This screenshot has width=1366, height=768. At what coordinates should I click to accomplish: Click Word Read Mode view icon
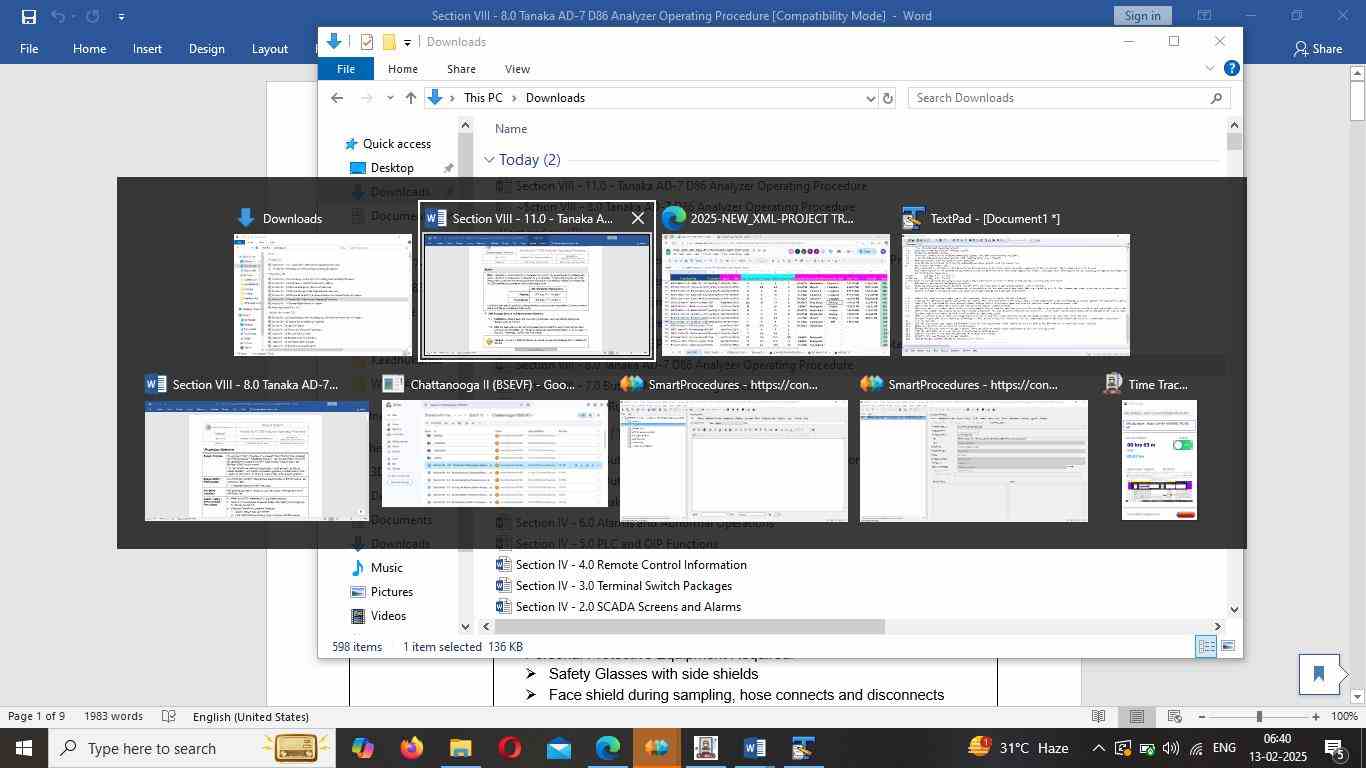coord(1098,717)
